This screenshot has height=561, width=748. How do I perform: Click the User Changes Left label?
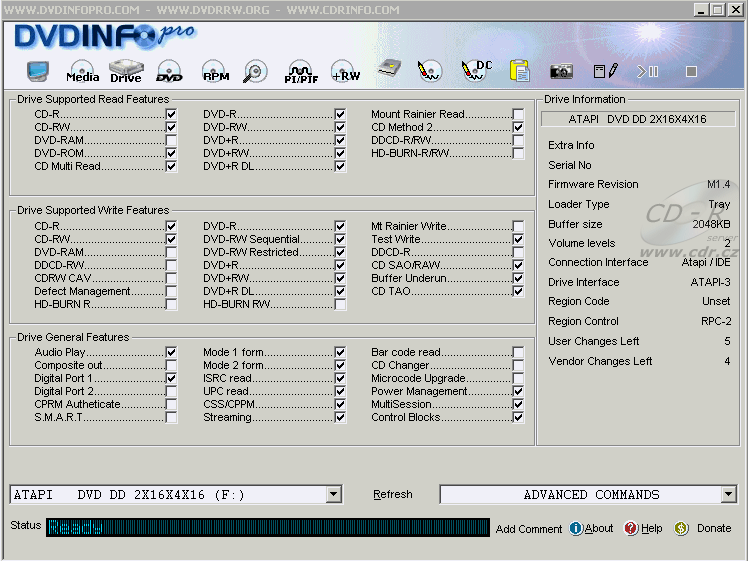click(593, 341)
